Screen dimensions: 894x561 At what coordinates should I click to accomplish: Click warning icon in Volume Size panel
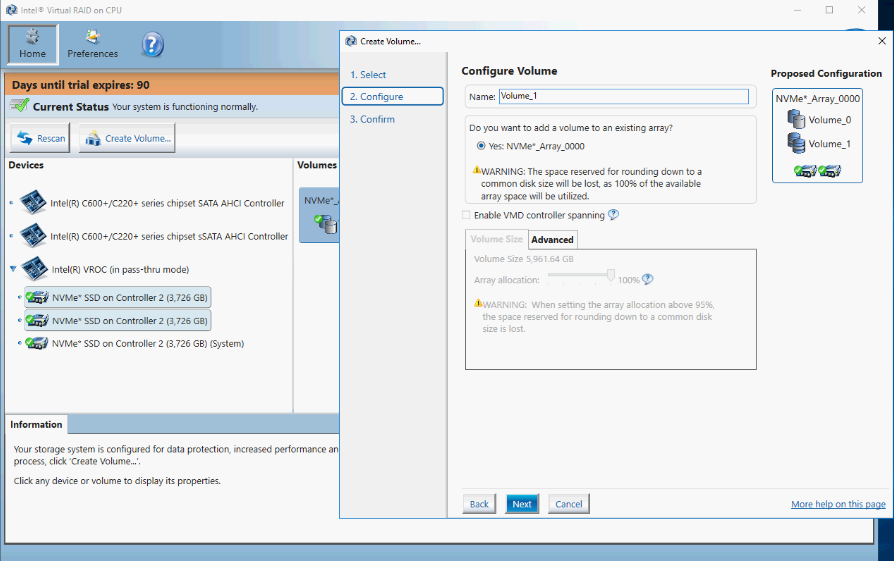click(478, 303)
